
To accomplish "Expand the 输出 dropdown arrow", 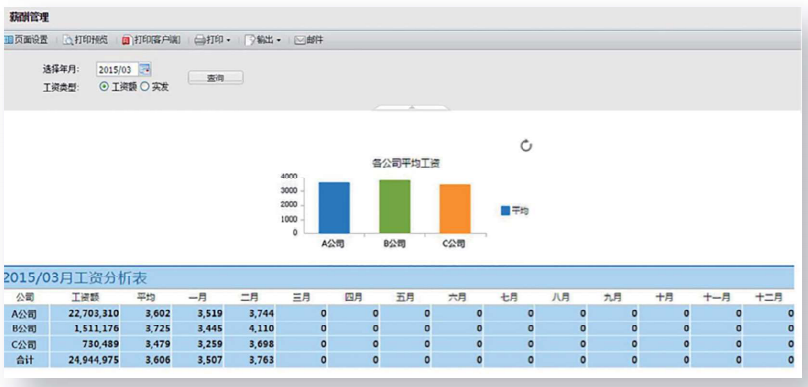I will tap(278, 41).
